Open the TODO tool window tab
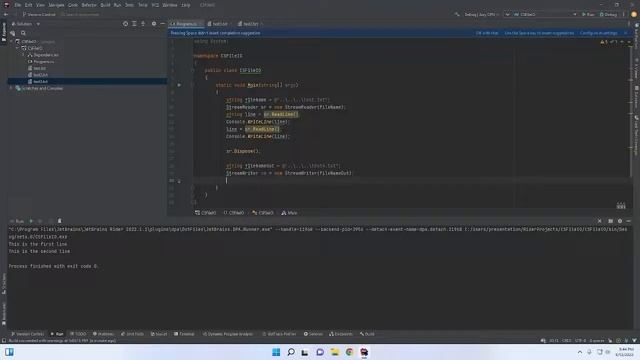Viewport: 640px width, 360px height. [x=78, y=334]
